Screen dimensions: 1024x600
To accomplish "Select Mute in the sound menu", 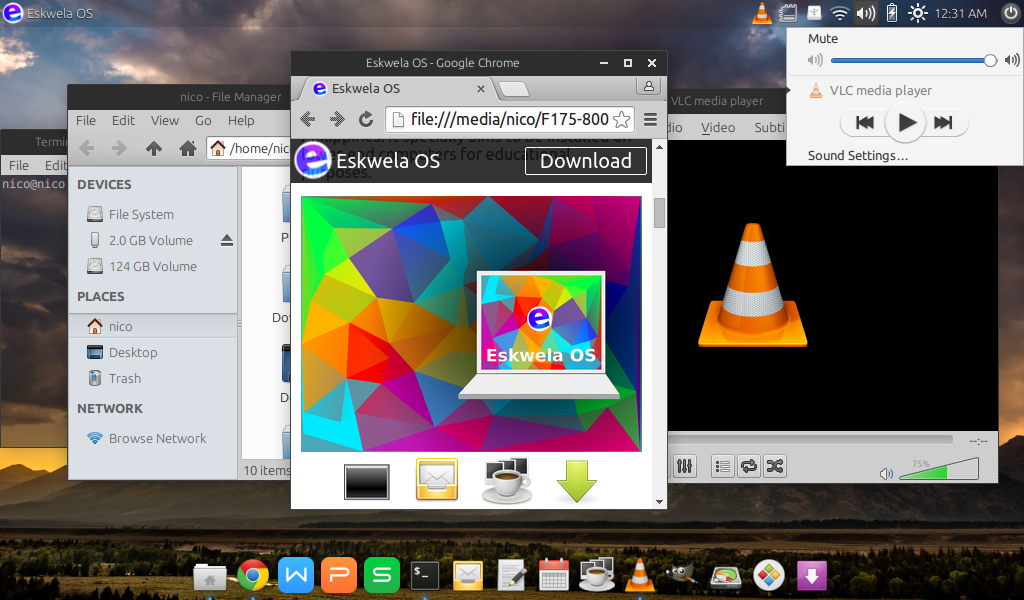I will (823, 39).
